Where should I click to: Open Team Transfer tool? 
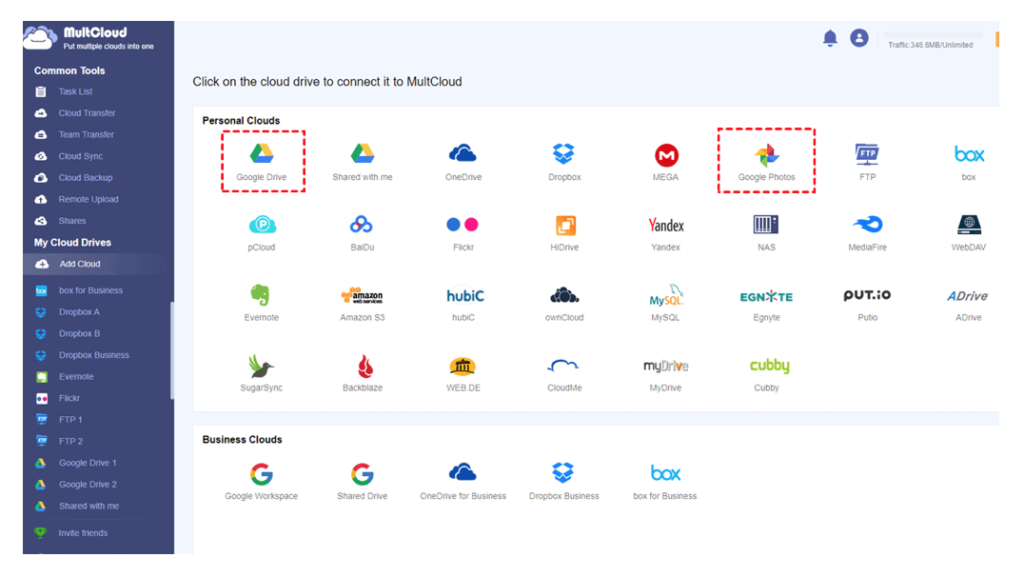86,134
